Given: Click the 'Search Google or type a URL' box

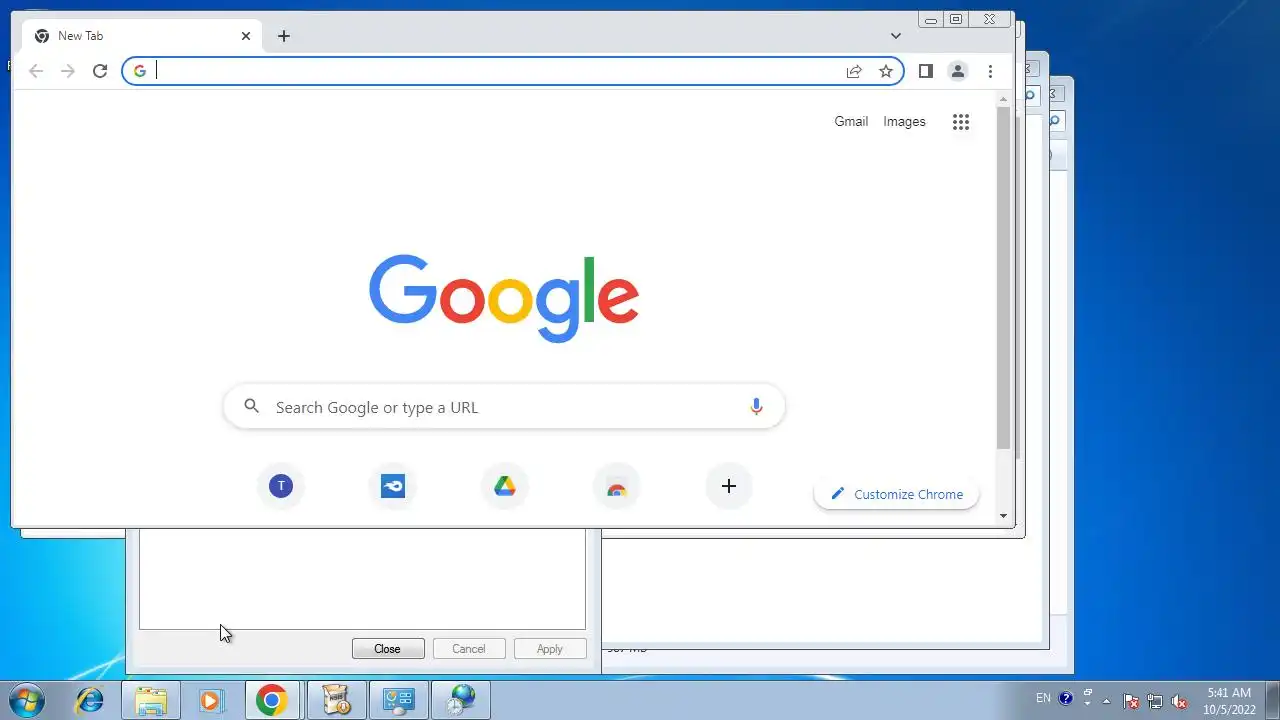Looking at the screenshot, I should pos(504,406).
